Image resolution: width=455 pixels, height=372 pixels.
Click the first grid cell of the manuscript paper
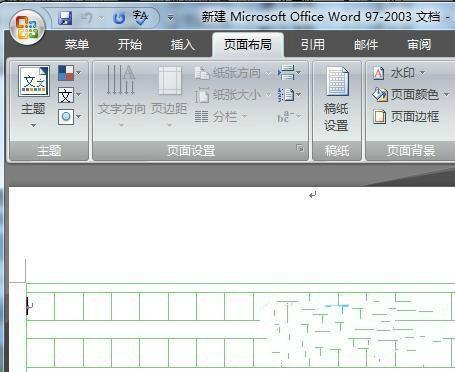click(41, 307)
